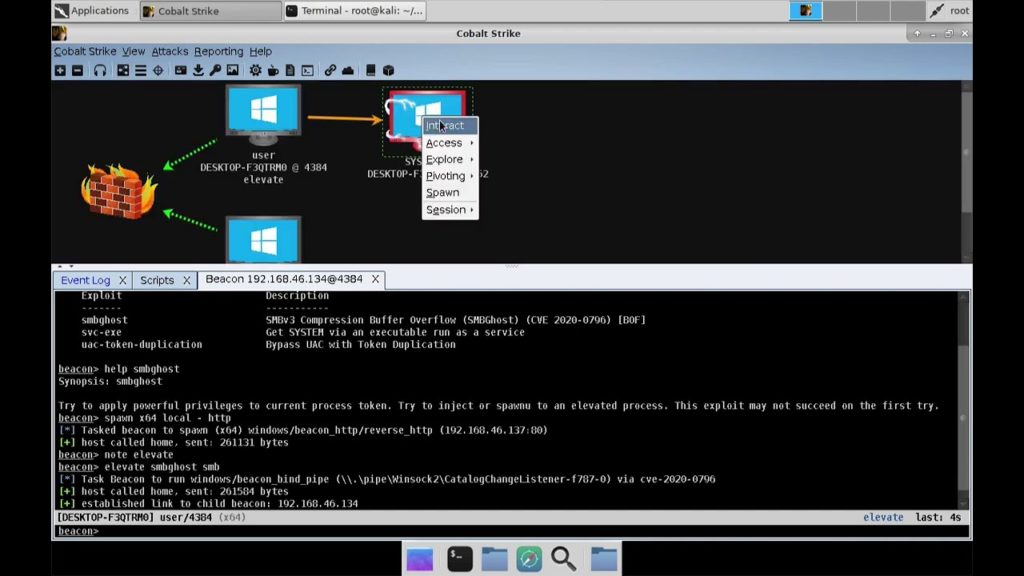Select the firewall icon in pivot graph
Screen dimensions: 1024x576
(x=118, y=191)
